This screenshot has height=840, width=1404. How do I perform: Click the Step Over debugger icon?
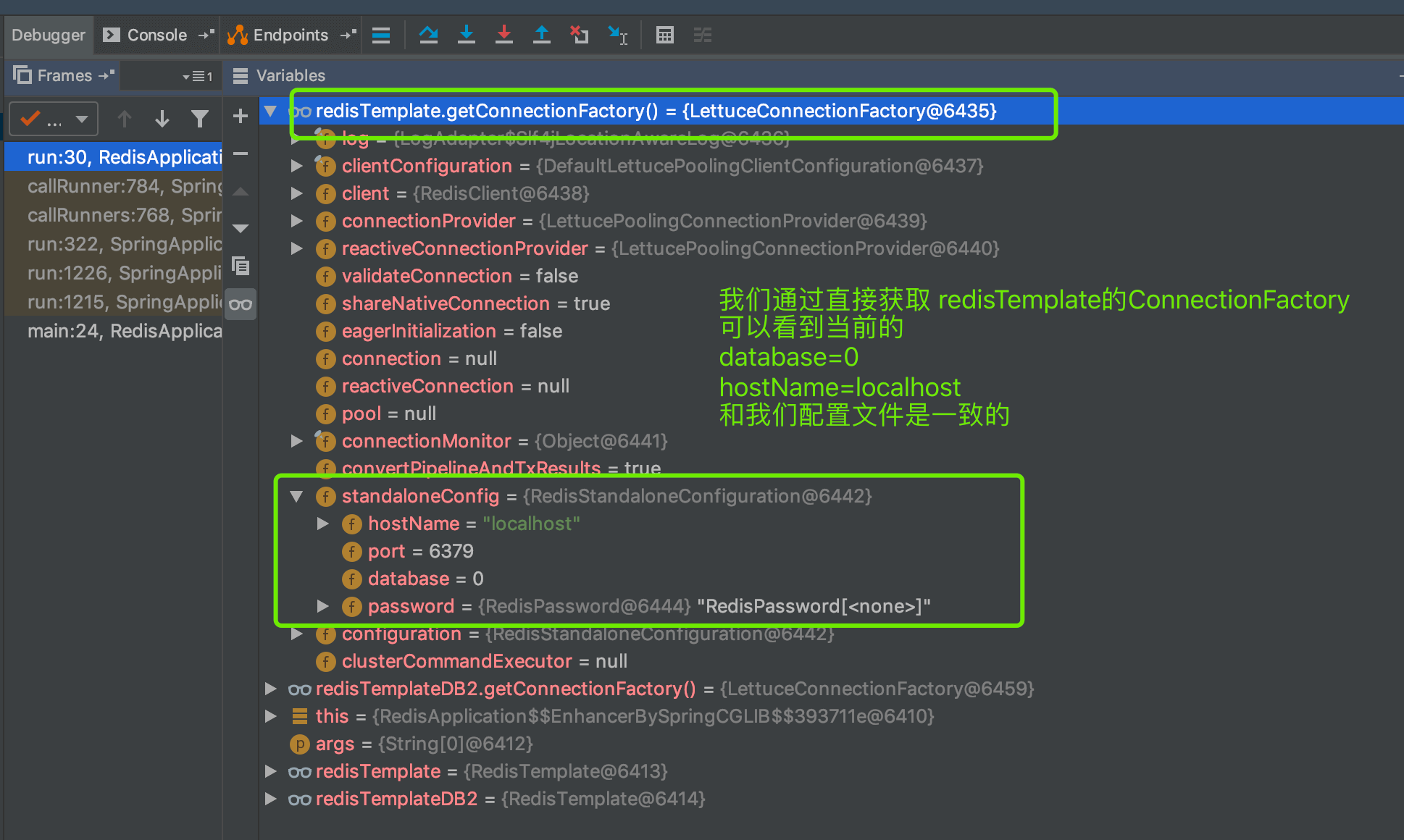[428, 35]
